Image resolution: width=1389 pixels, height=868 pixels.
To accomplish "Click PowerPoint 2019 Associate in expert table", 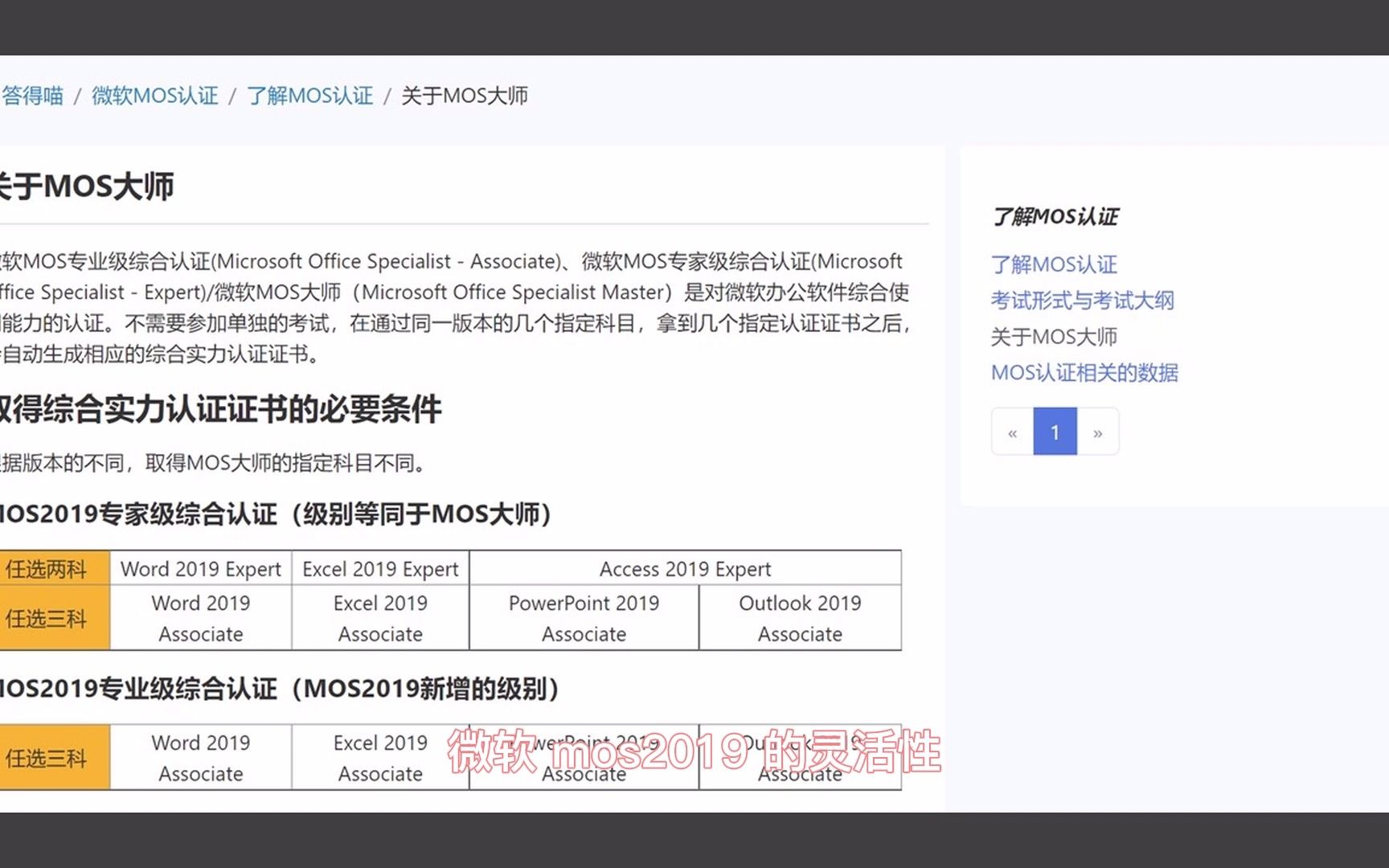I will click(x=584, y=618).
